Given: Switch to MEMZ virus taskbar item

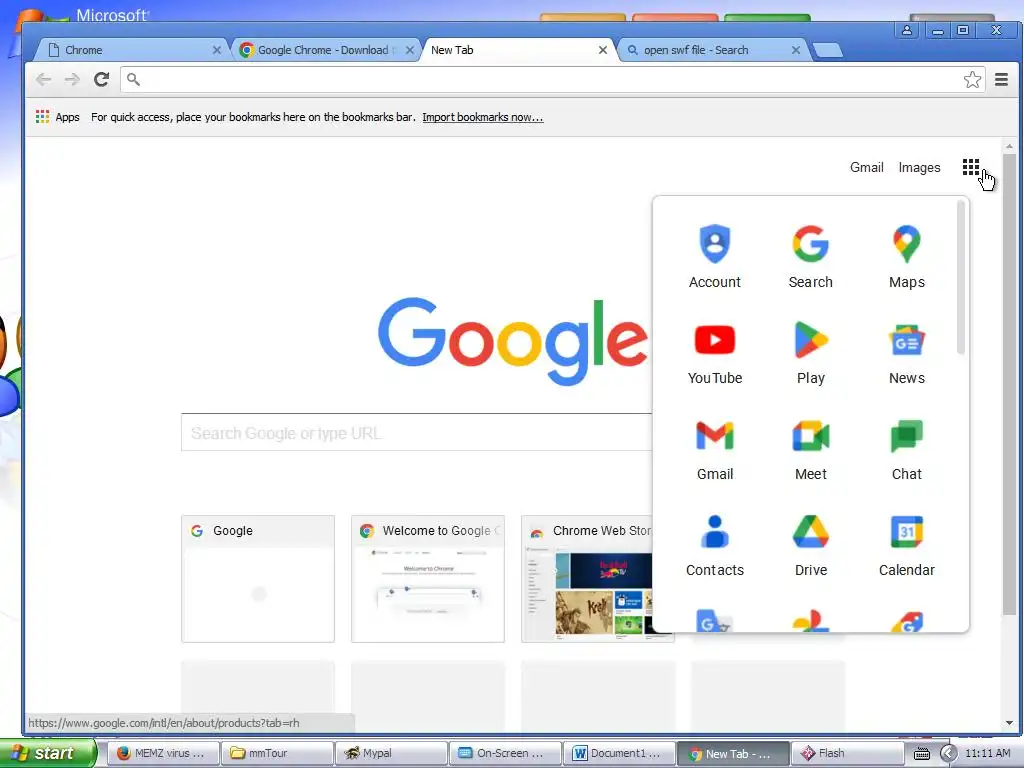Looking at the screenshot, I should tap(162, 753).
